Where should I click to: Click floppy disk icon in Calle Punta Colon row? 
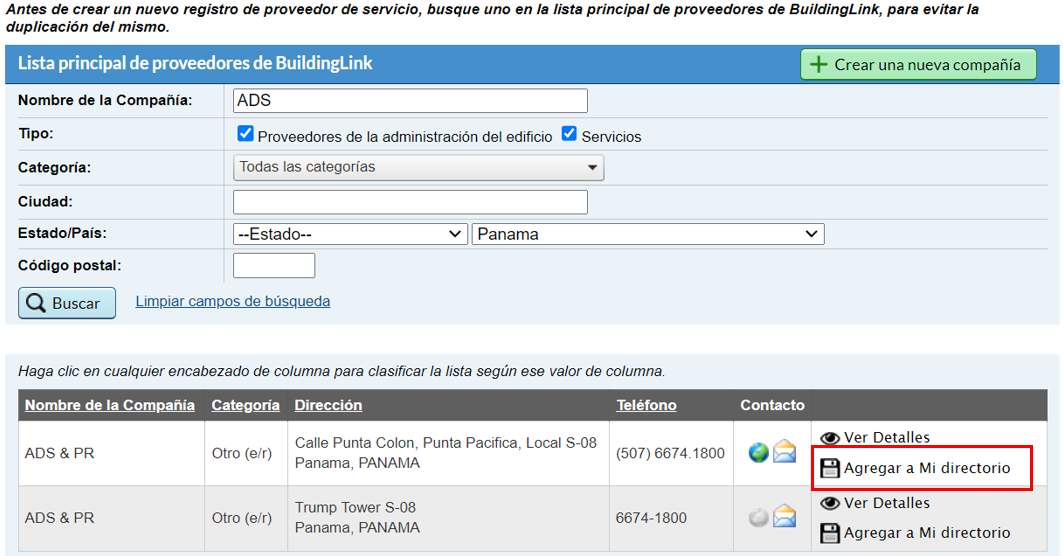tap(830, 468)
